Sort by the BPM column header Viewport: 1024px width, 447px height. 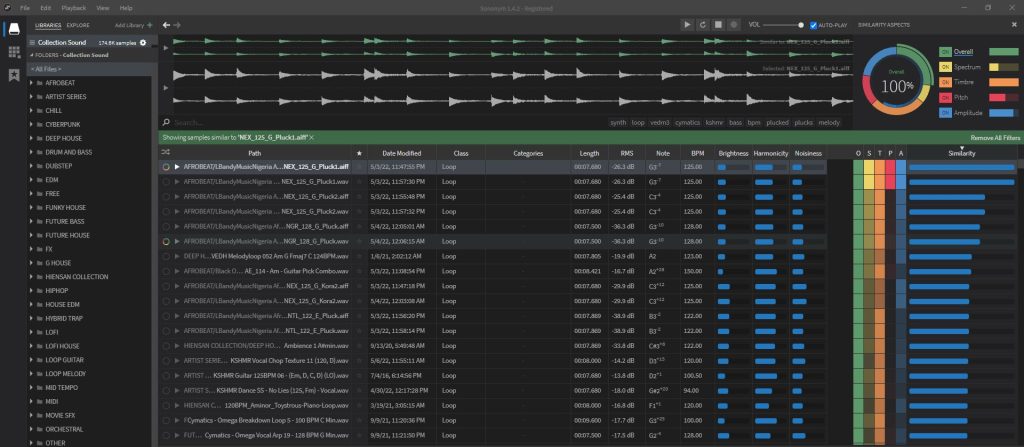[x=697, y=153]
